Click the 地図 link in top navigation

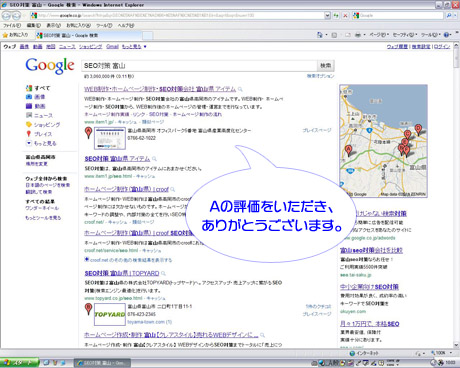(50, 47)
